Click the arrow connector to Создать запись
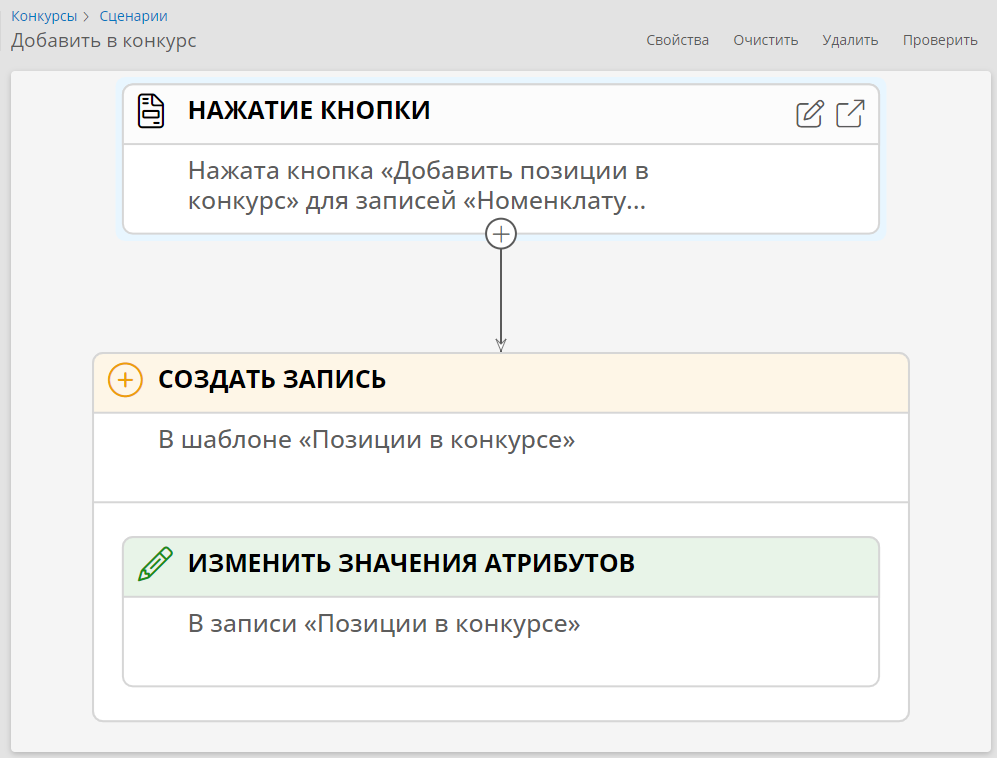Viewport: 997px width, 758px height. [501, 300]
